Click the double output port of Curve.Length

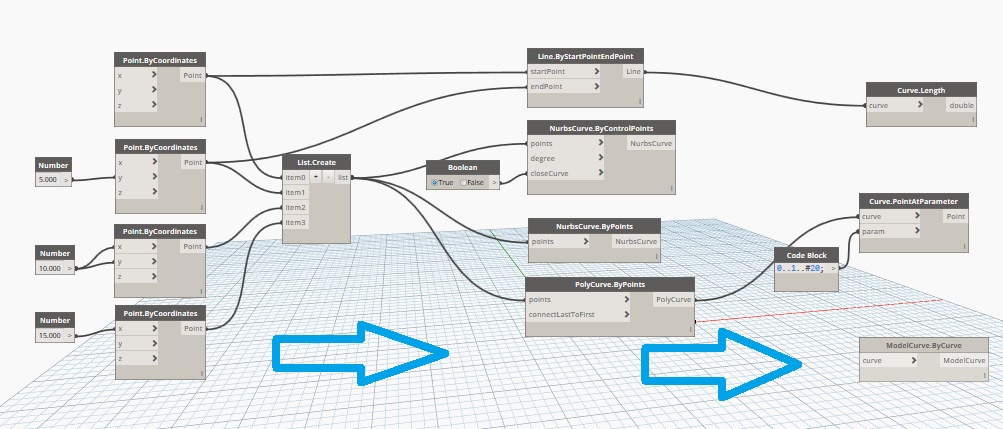tap(960, 105)
